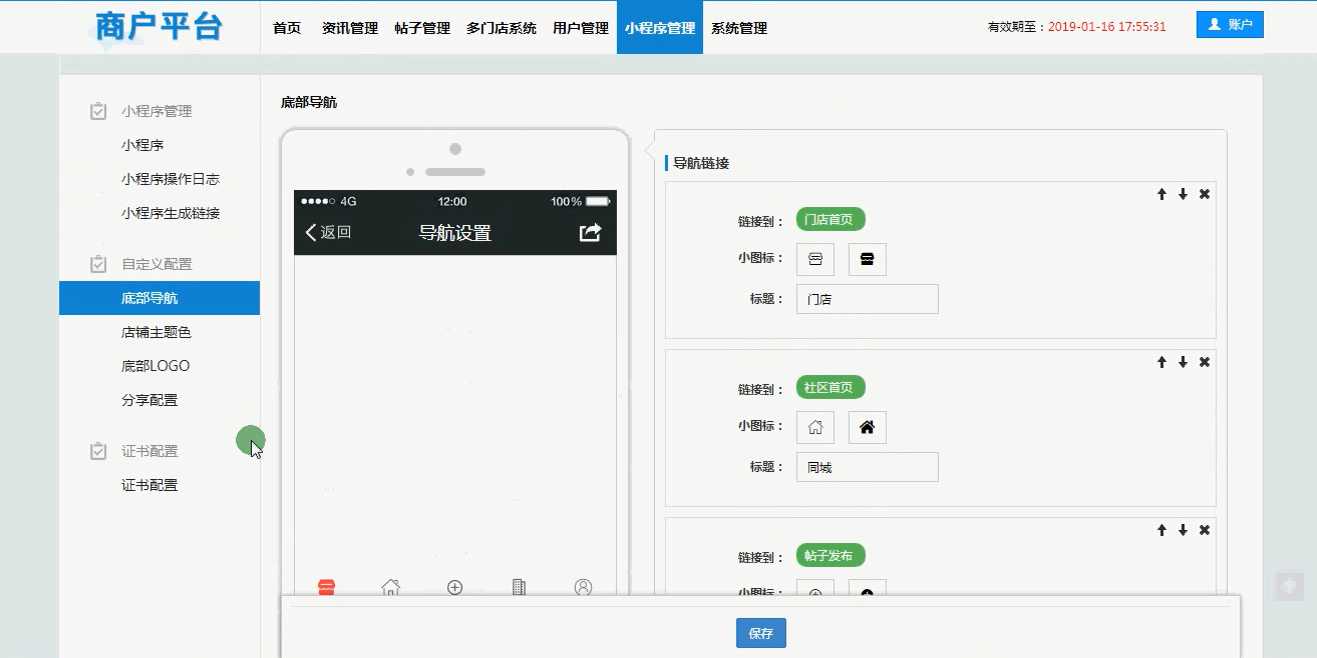Click the 帖子发布 green link tag
1317x658 pixels.
830,556
